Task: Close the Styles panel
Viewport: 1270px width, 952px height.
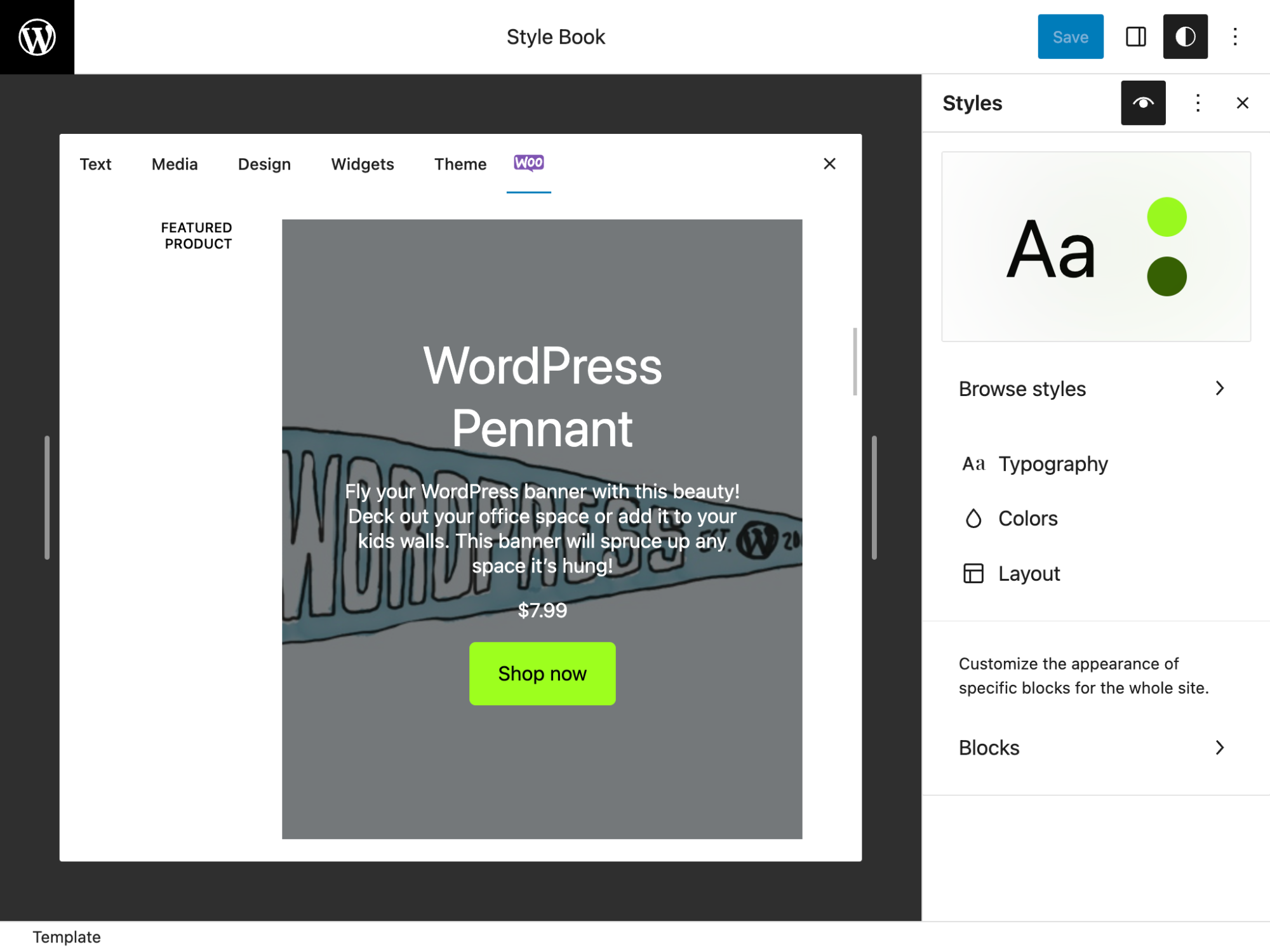Action: pyautogui.click(x=1243, y=103)
